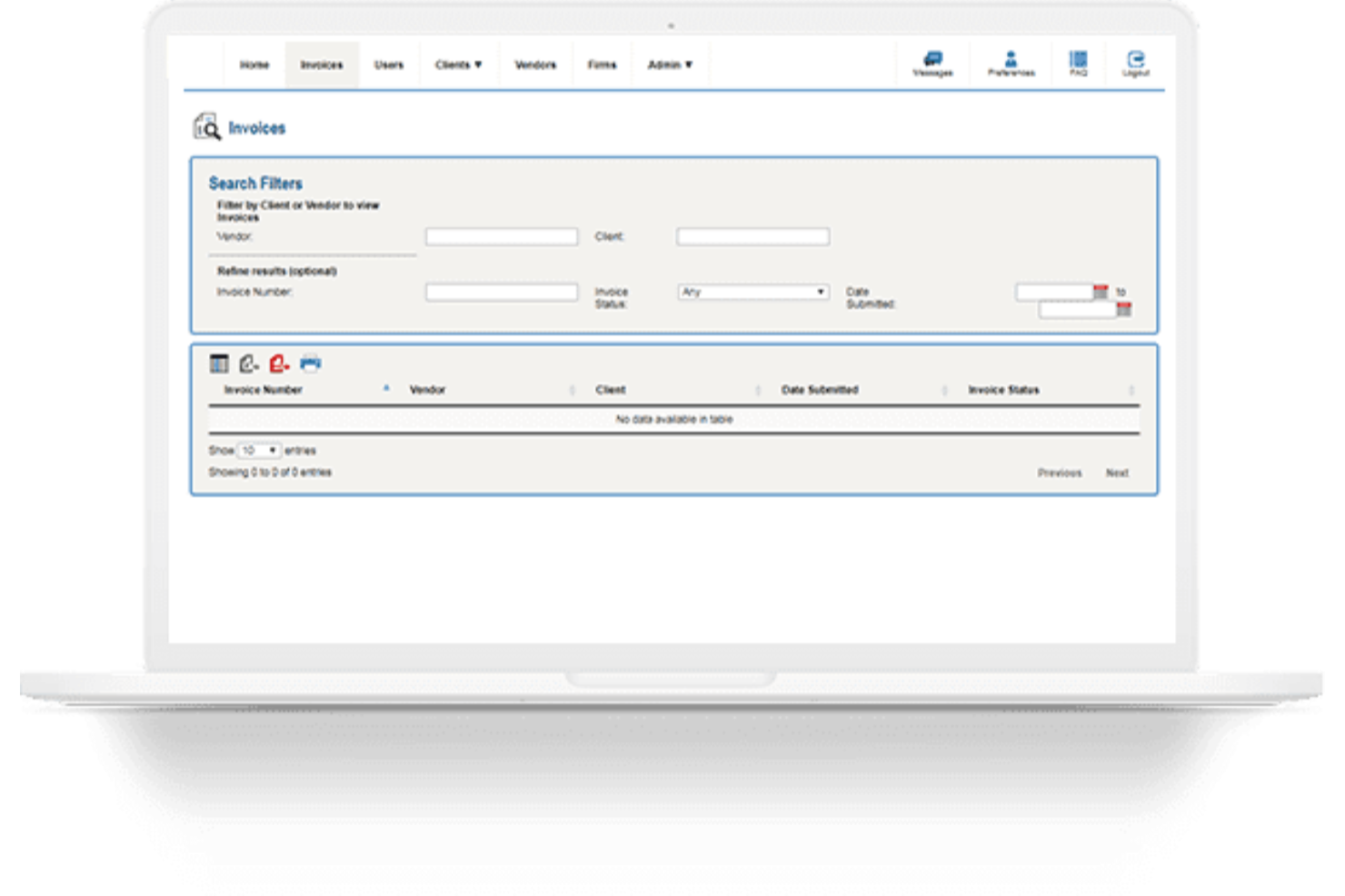Click the Client filter input field
The height and width of the screenshot is (896, 1345).
click(x=753, y=237)
